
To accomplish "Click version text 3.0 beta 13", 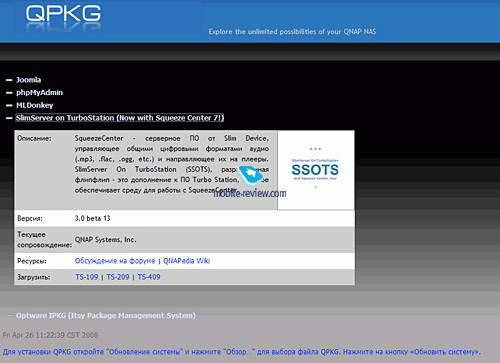I will (x=92, y=218).
